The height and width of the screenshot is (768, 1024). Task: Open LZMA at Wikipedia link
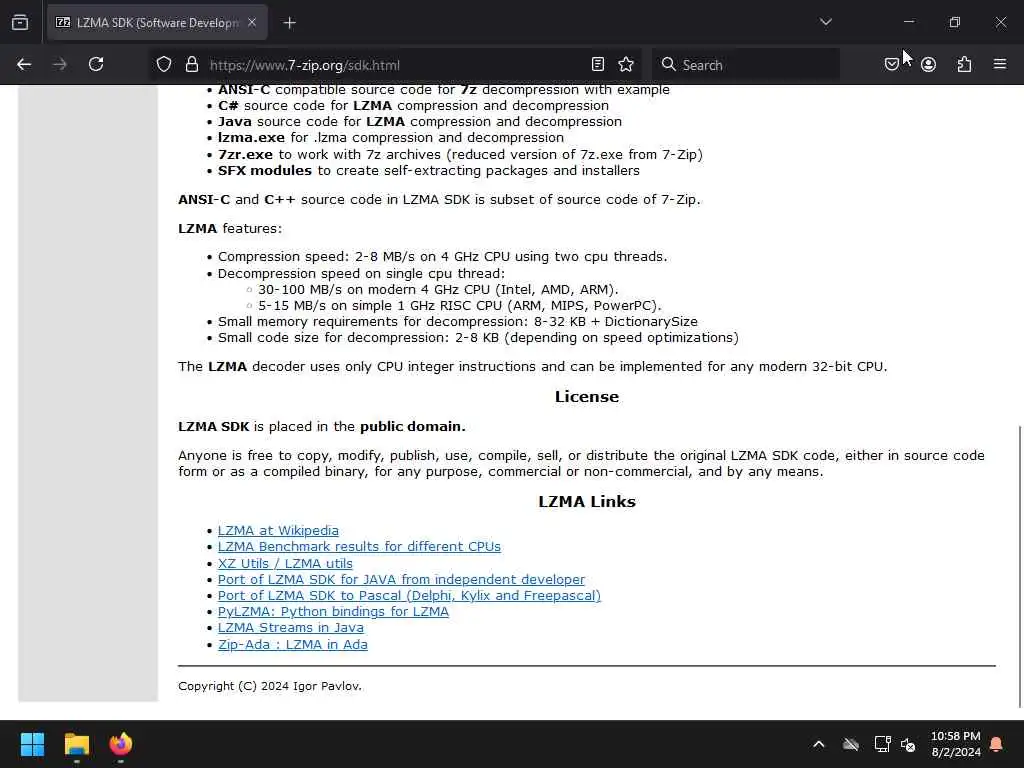(278, 531)
